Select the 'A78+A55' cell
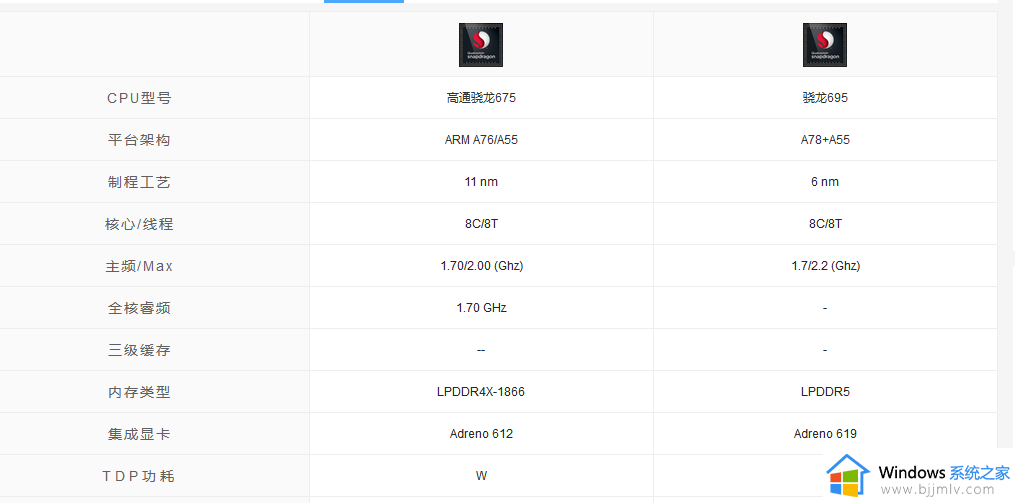 coord(825,140)
